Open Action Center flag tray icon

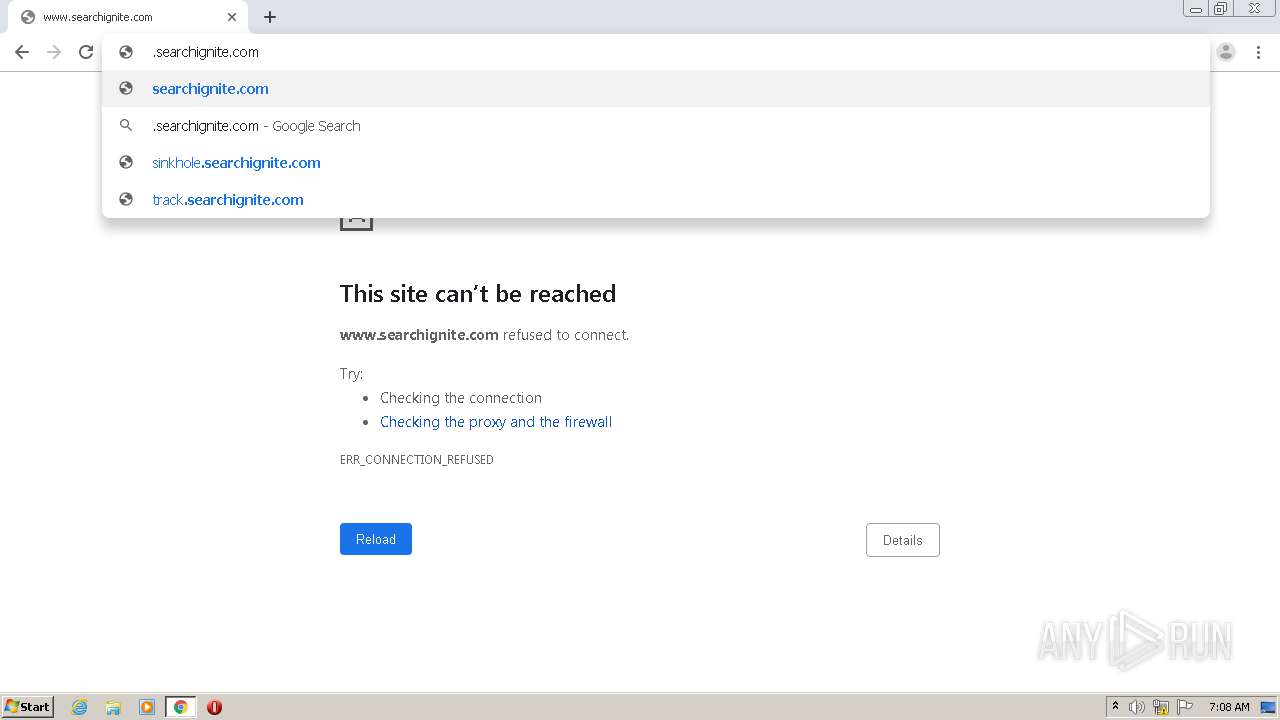coord(1185,707)
